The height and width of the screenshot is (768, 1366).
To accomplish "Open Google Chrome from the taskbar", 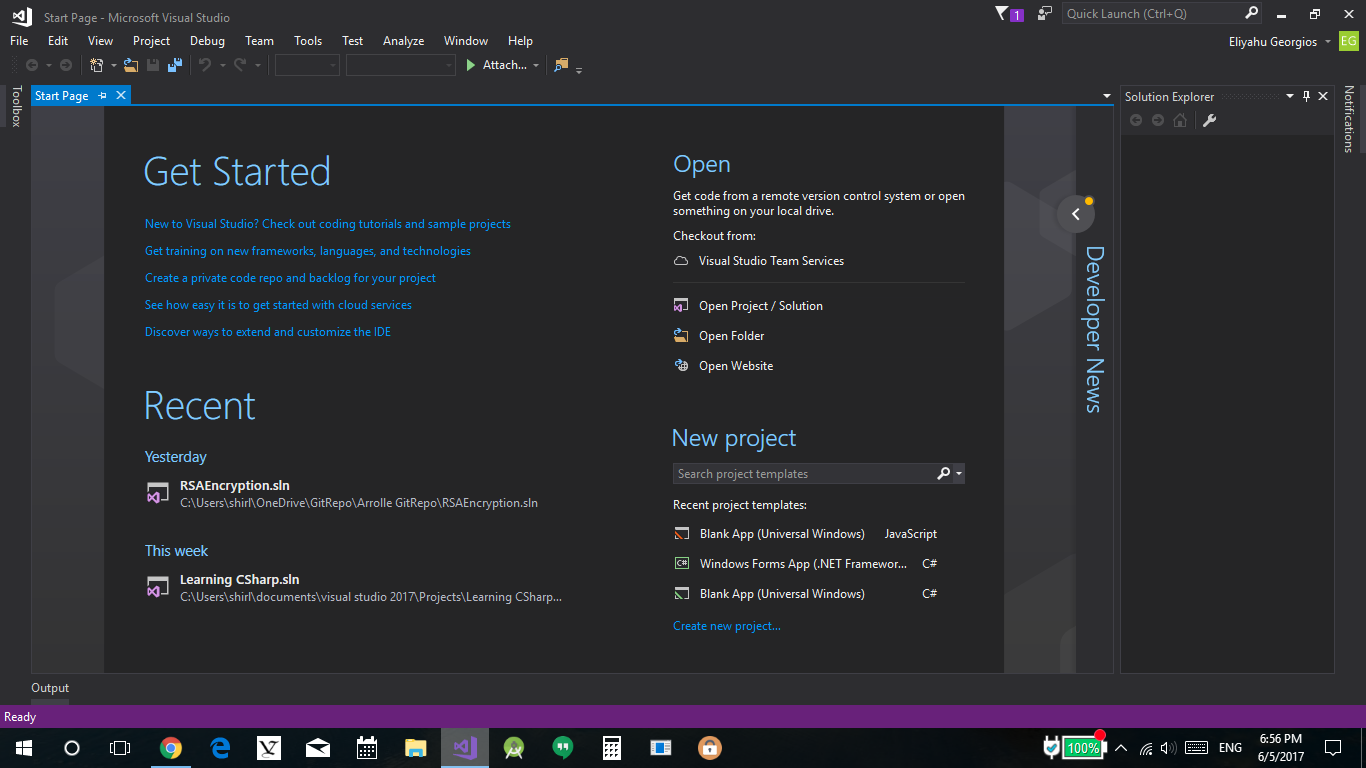I will [x=171, y=748].
